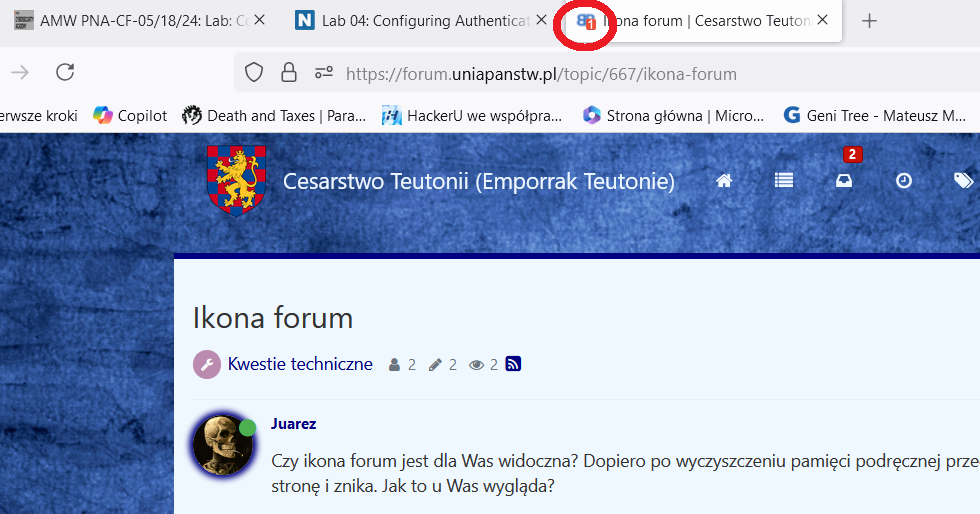This screenshot has height=514, width=980.
Task: Click the Kwestie techniczne wrench icon
Action: (x=207, y=365)
